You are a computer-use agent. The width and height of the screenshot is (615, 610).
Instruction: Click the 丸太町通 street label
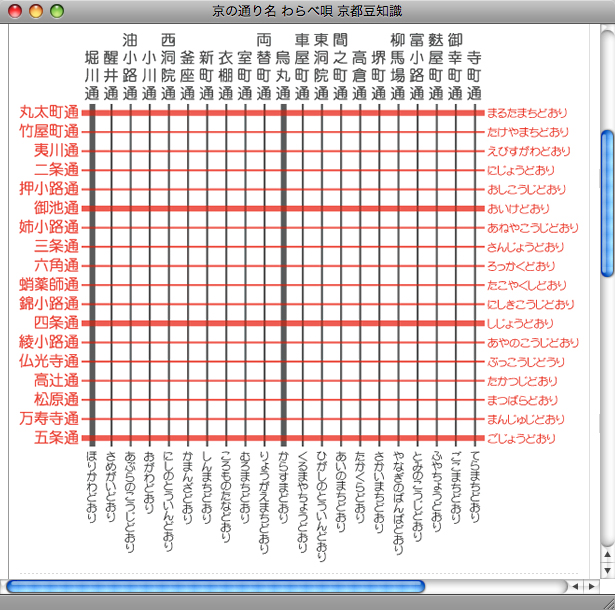coord(50,112)
